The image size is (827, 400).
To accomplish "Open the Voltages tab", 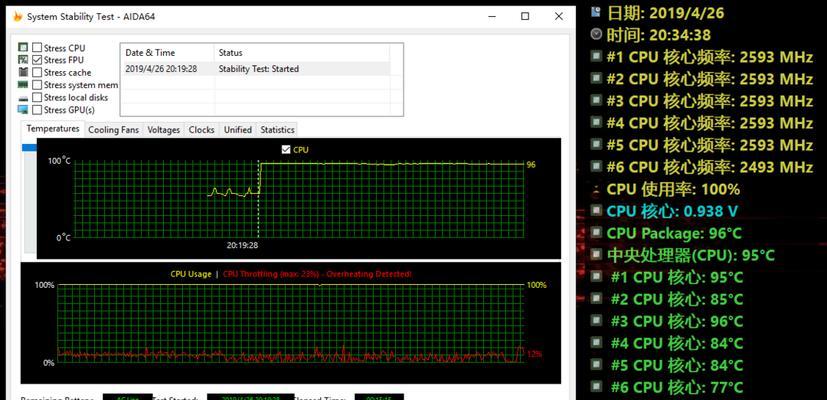I will point(164,129).
